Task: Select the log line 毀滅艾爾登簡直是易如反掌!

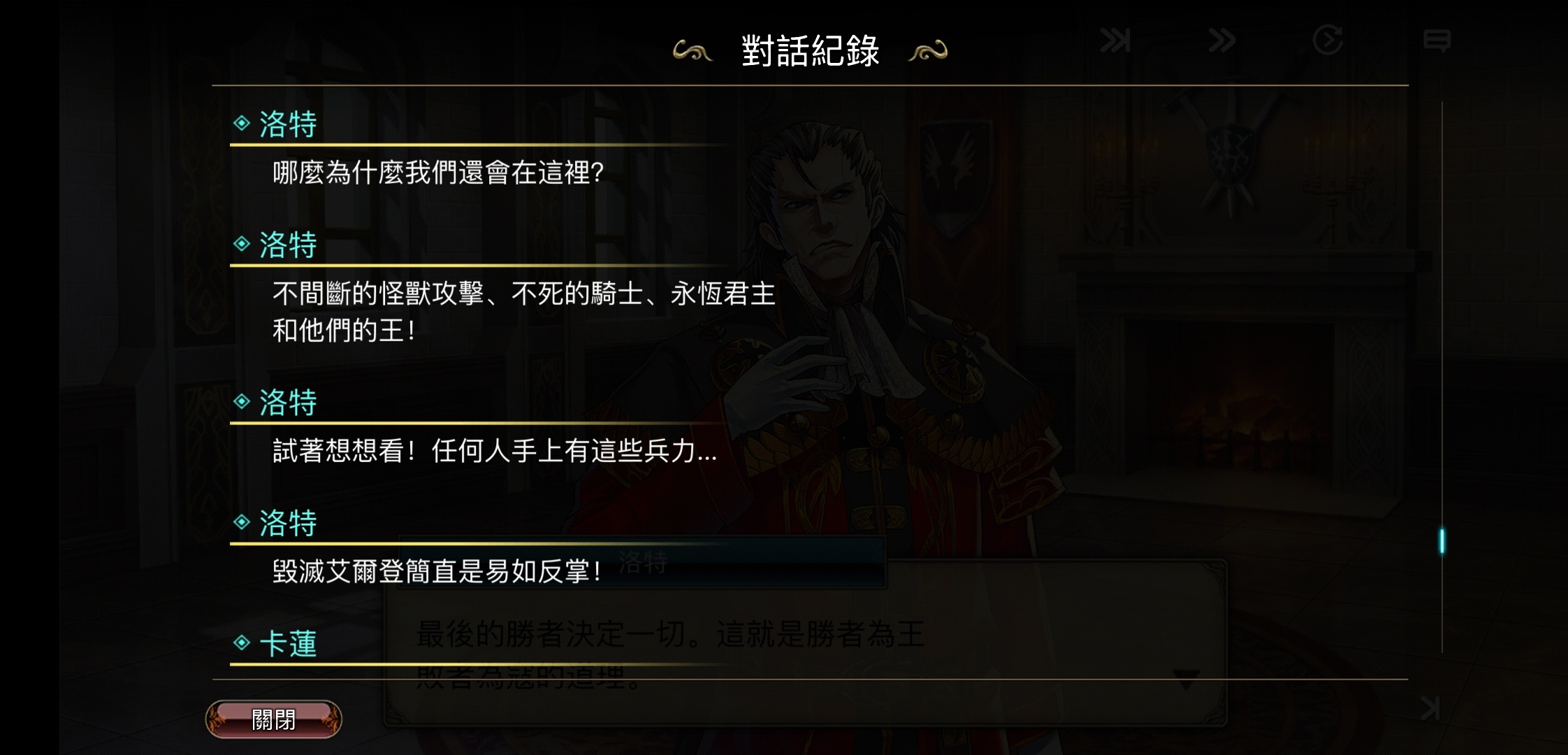Action: point(437,572)
